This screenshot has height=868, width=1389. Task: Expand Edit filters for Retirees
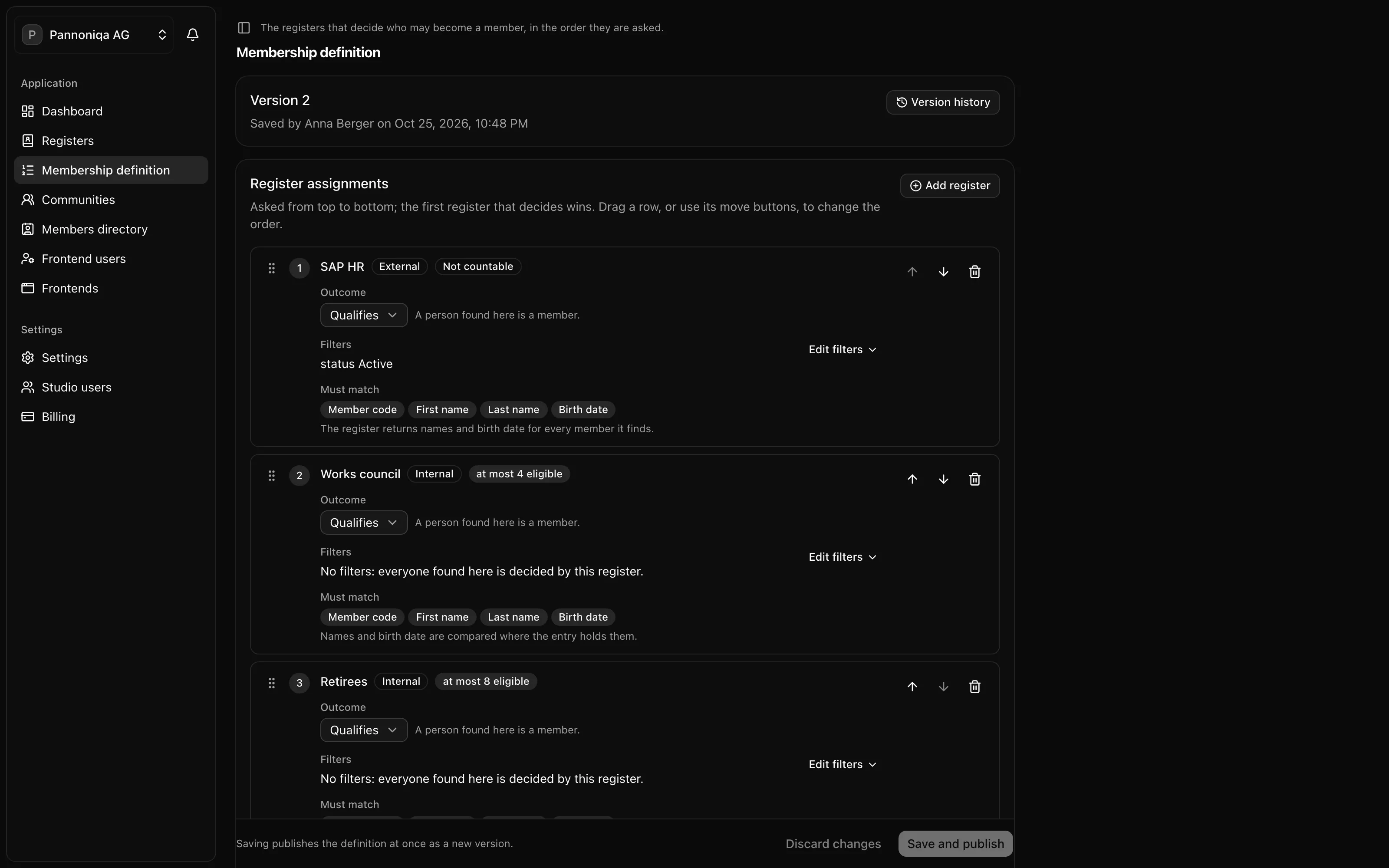pyautogui.click(x=843, y=764)
